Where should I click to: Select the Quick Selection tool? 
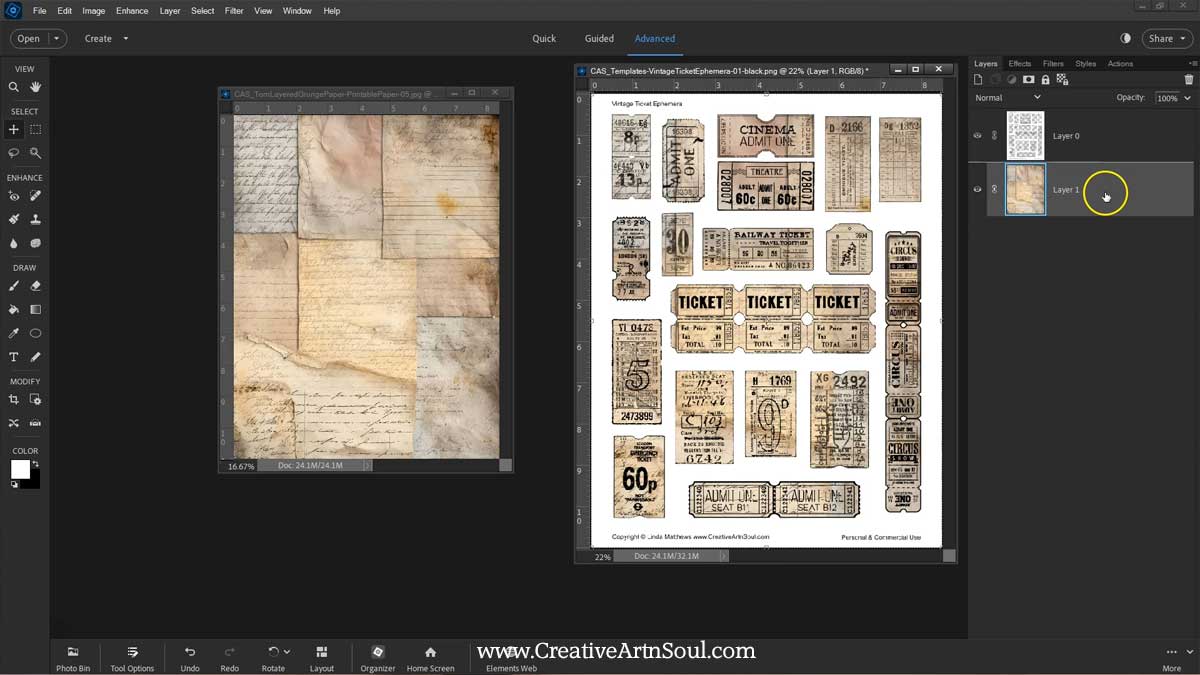(35, 153)
